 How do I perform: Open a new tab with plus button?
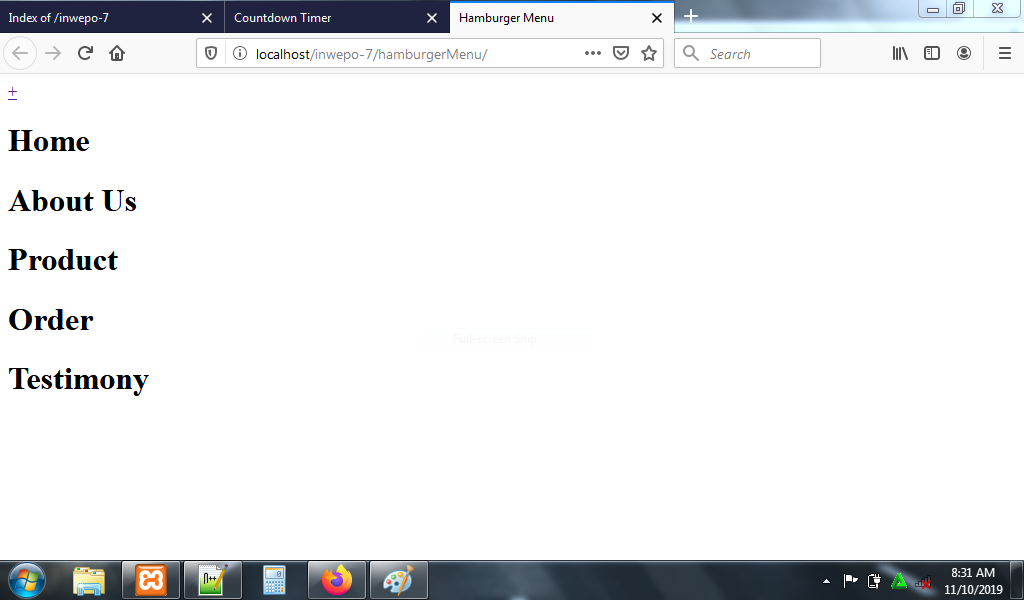691,16
